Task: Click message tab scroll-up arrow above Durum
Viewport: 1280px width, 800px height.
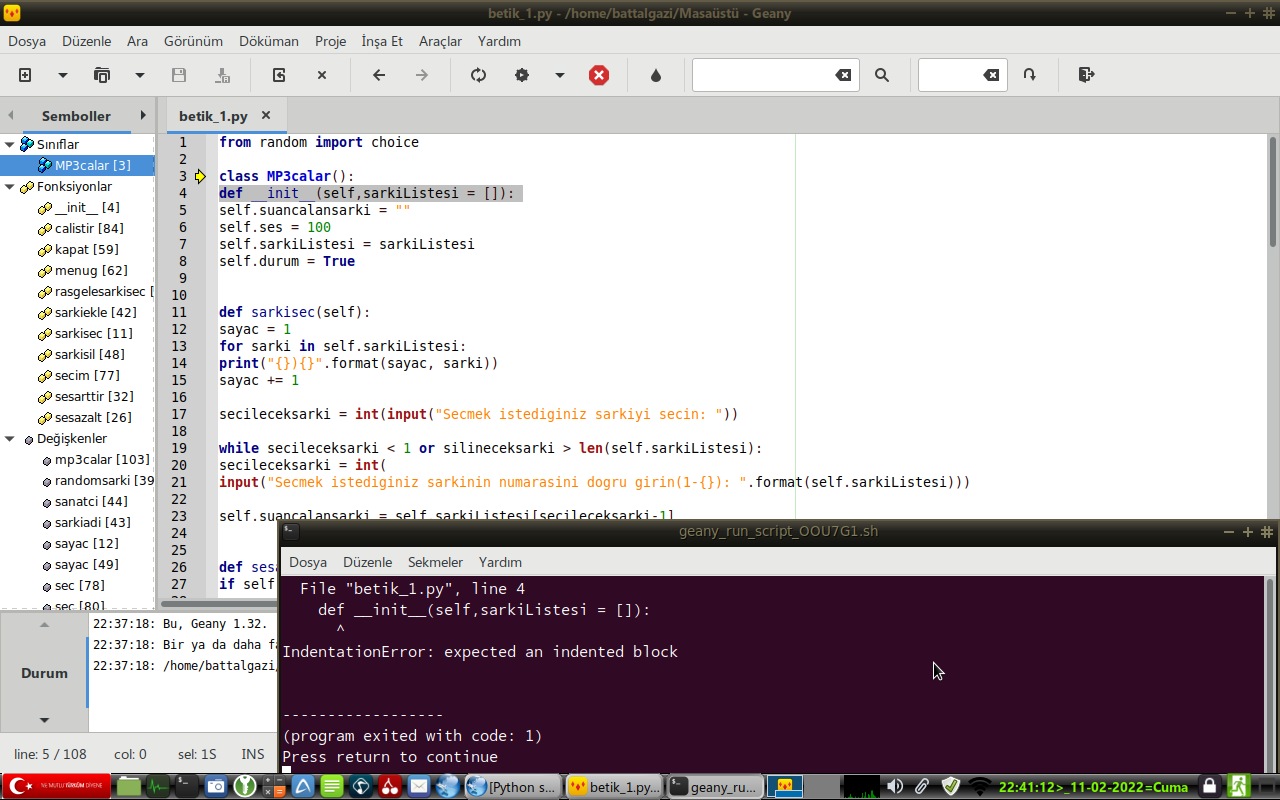Action: 44,624
